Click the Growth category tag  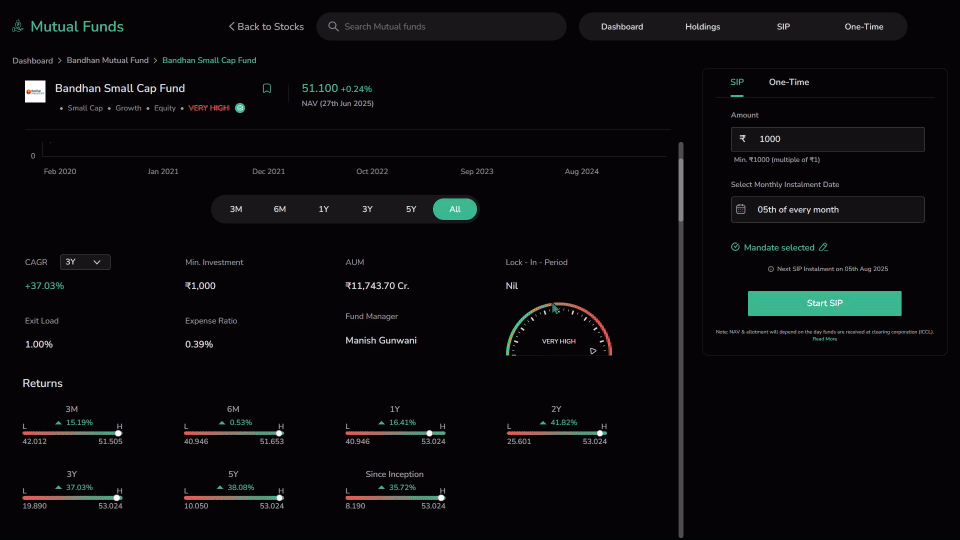coord(128,108)
